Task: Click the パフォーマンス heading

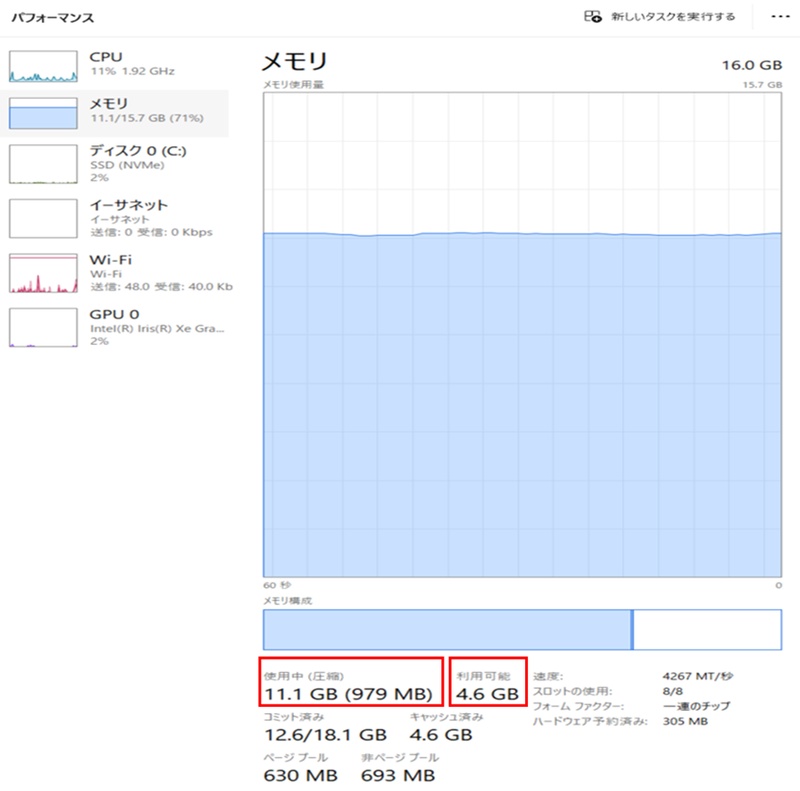Action: pyautogui.click(x=52, y=16)
